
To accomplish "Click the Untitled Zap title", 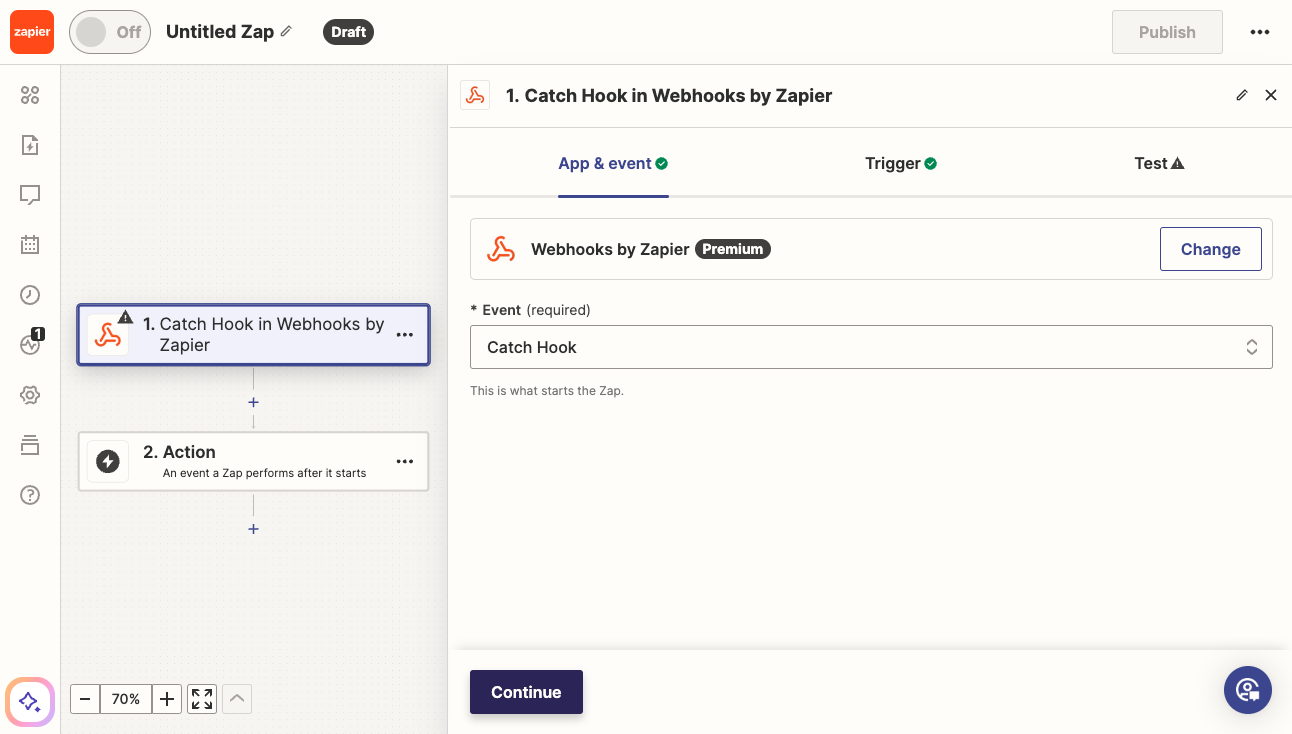I will click(220, 31).
